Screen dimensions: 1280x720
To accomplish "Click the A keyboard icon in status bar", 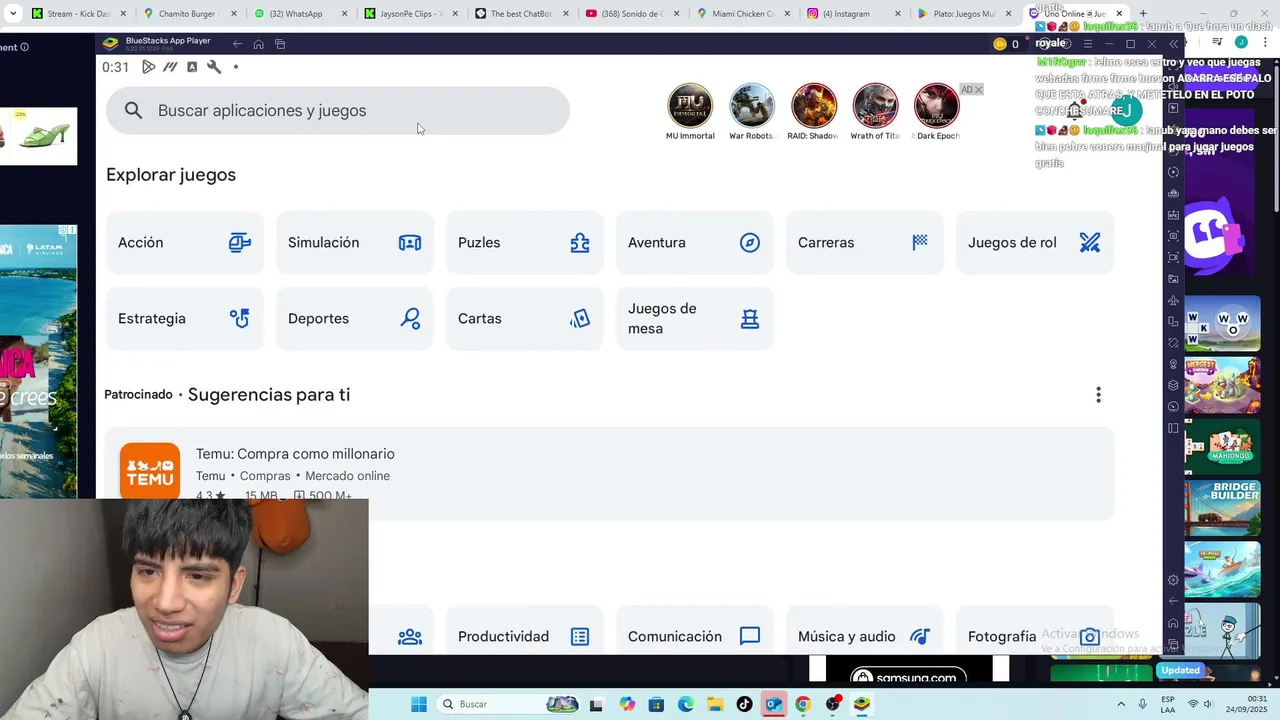I will pos(192,67).
